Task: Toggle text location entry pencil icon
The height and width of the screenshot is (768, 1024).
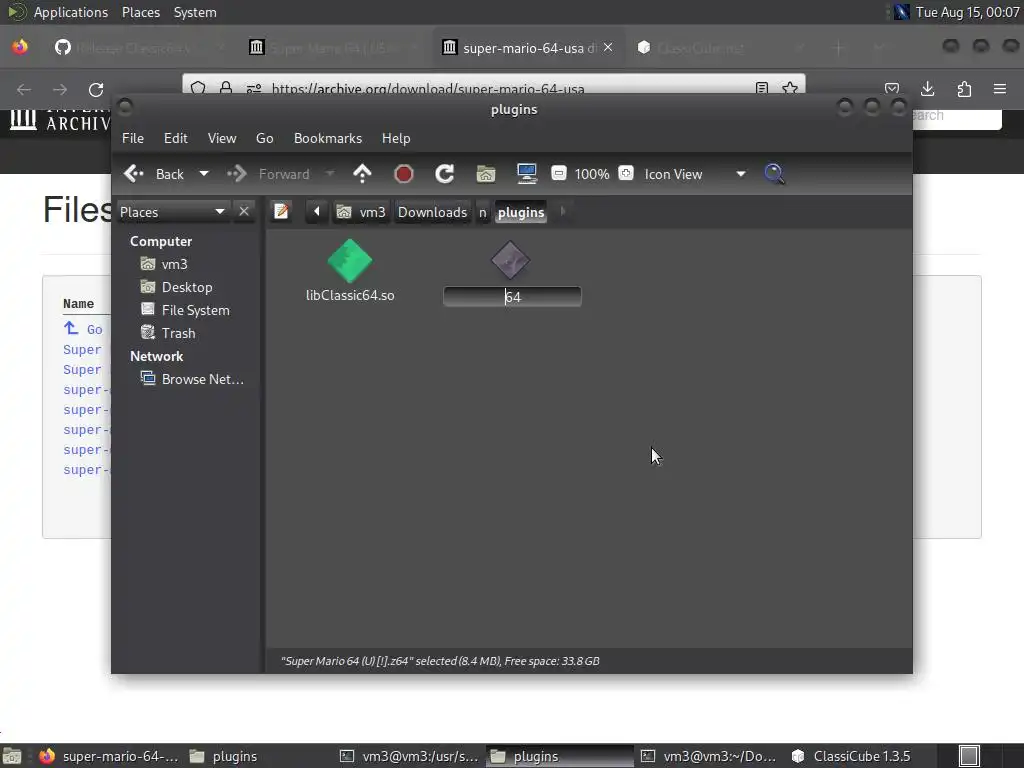Action: coord(281,212)
